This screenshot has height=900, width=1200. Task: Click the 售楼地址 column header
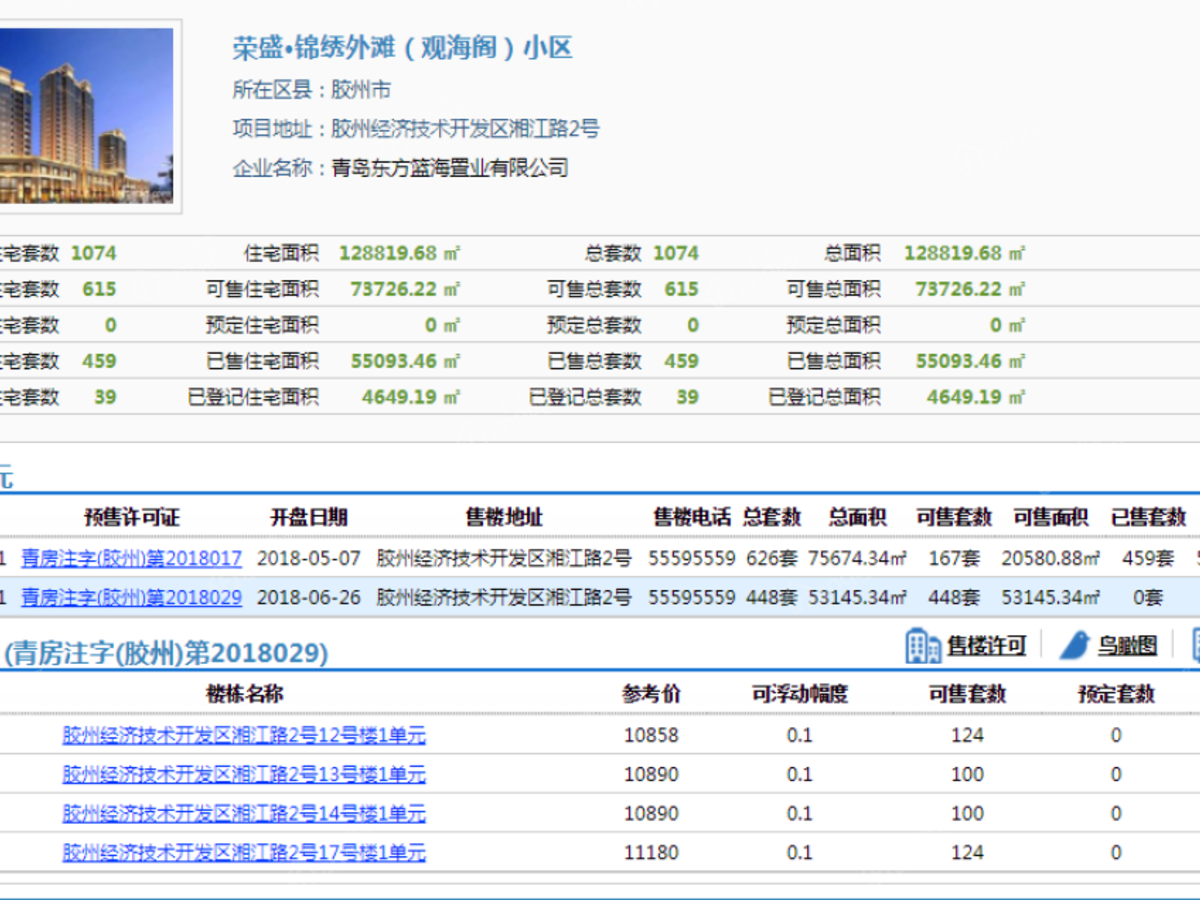click(504, 517)
